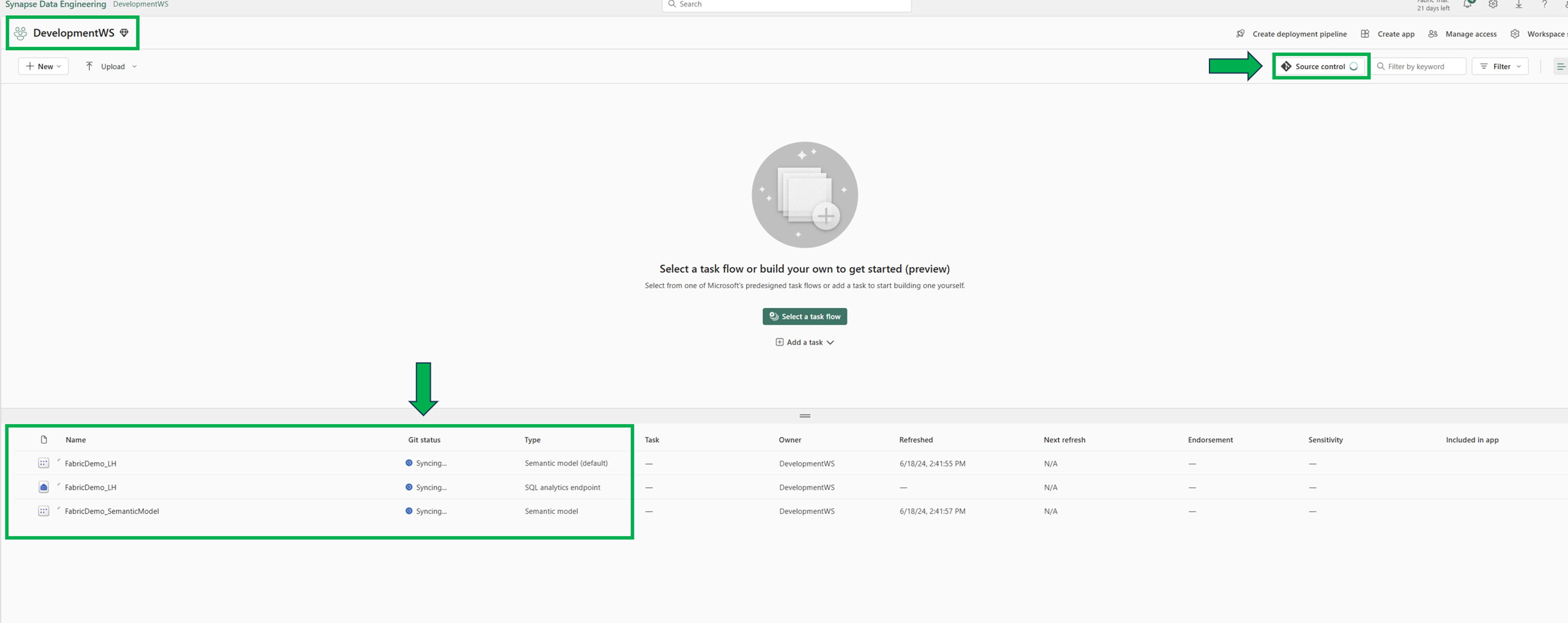Click the Create app grid icon
The image size is (1568, 623).
click(1365, 34)
